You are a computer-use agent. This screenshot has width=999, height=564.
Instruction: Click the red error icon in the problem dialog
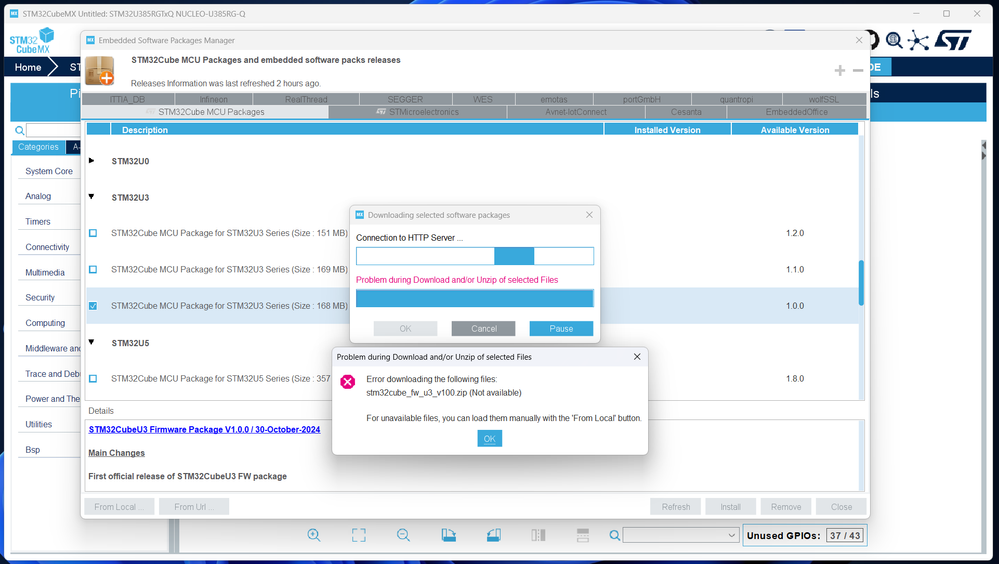[x=348, y=382]
